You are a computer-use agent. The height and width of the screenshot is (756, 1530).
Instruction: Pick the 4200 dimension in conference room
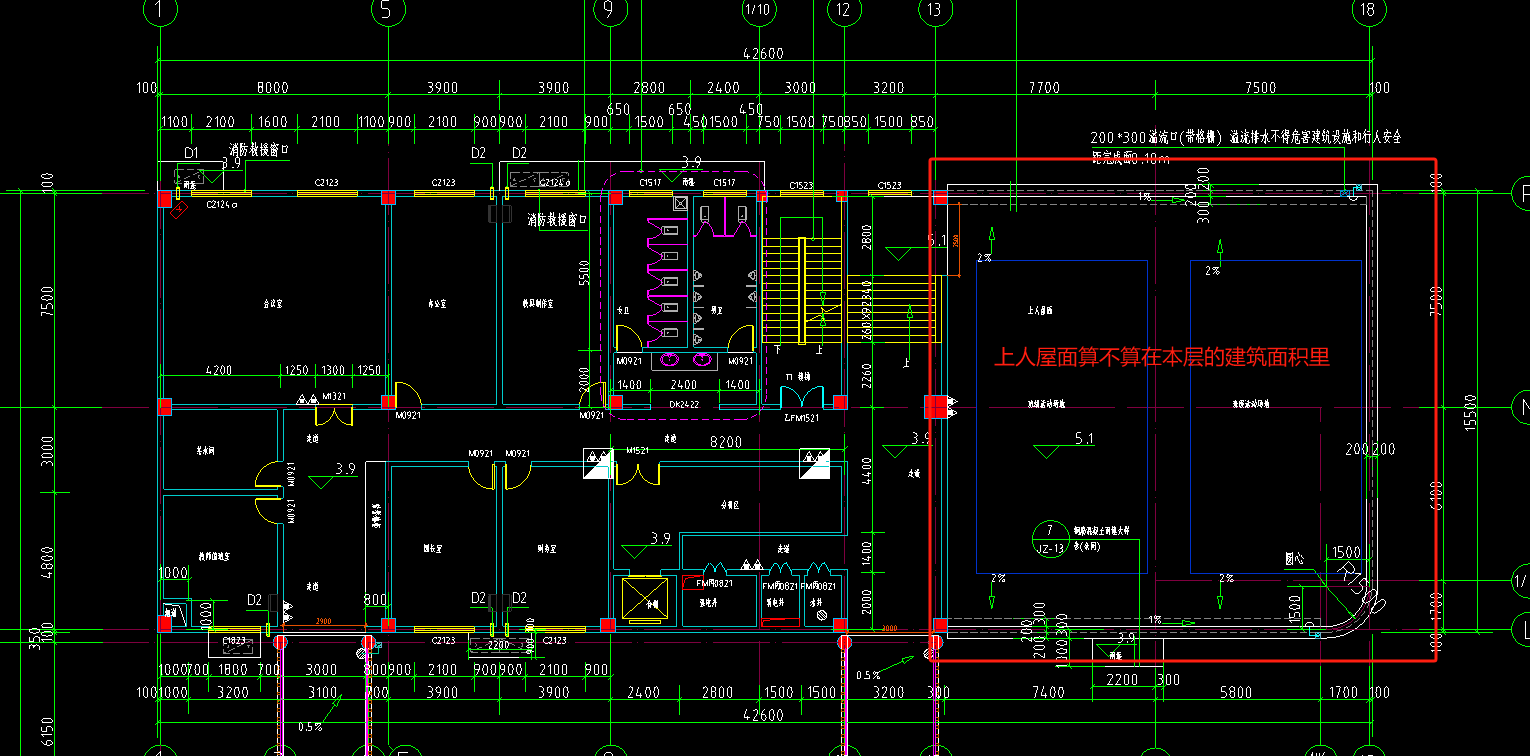[x=218, y=370]
